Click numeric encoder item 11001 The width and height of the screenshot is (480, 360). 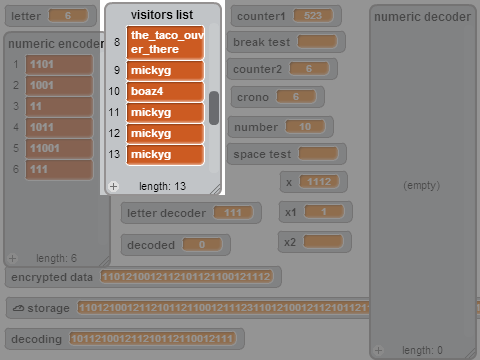(59, 148)
